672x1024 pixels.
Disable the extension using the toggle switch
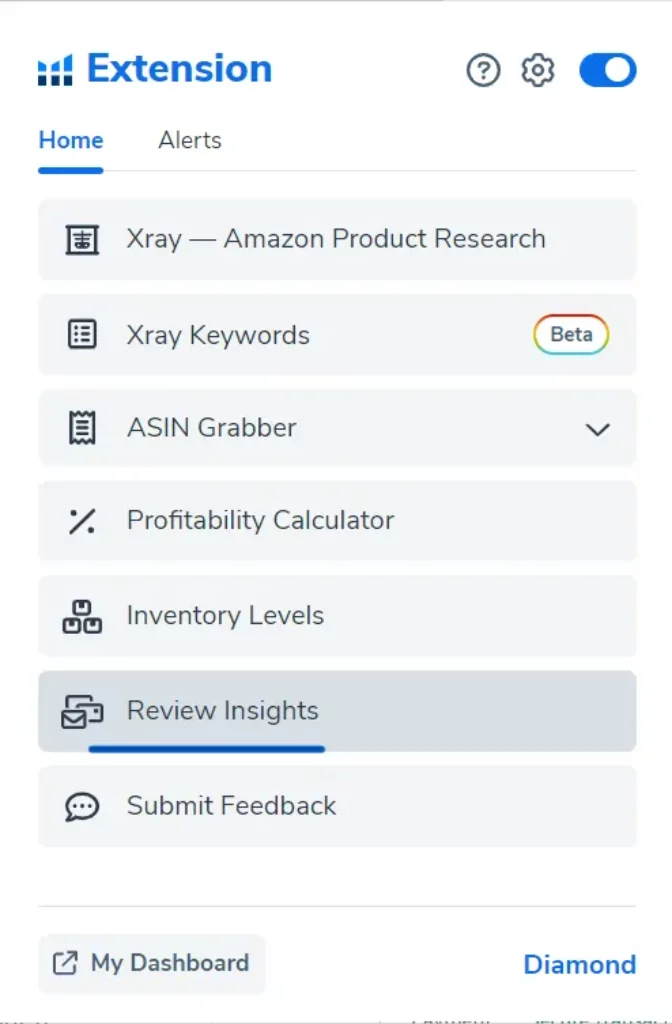(x=607, y=70)
